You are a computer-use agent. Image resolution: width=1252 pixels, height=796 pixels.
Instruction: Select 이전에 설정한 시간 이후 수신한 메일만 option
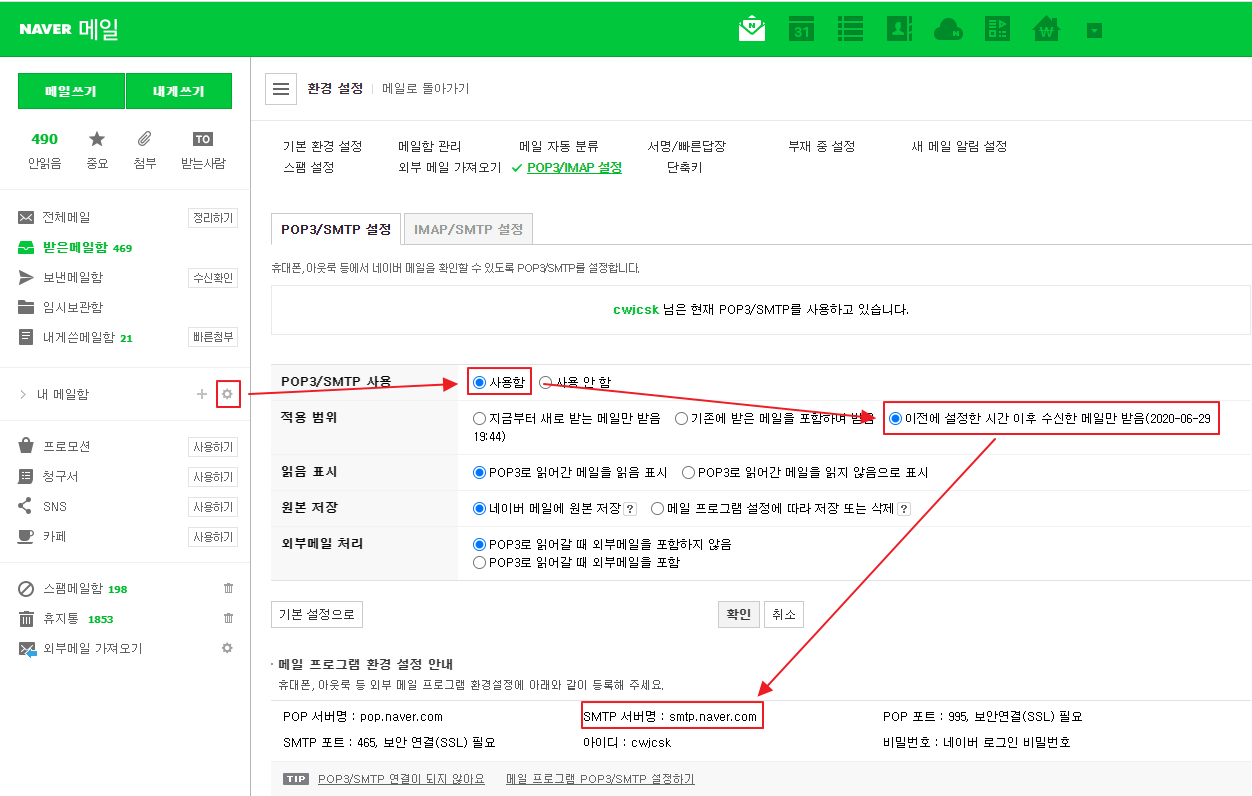(x=895, y=419)
